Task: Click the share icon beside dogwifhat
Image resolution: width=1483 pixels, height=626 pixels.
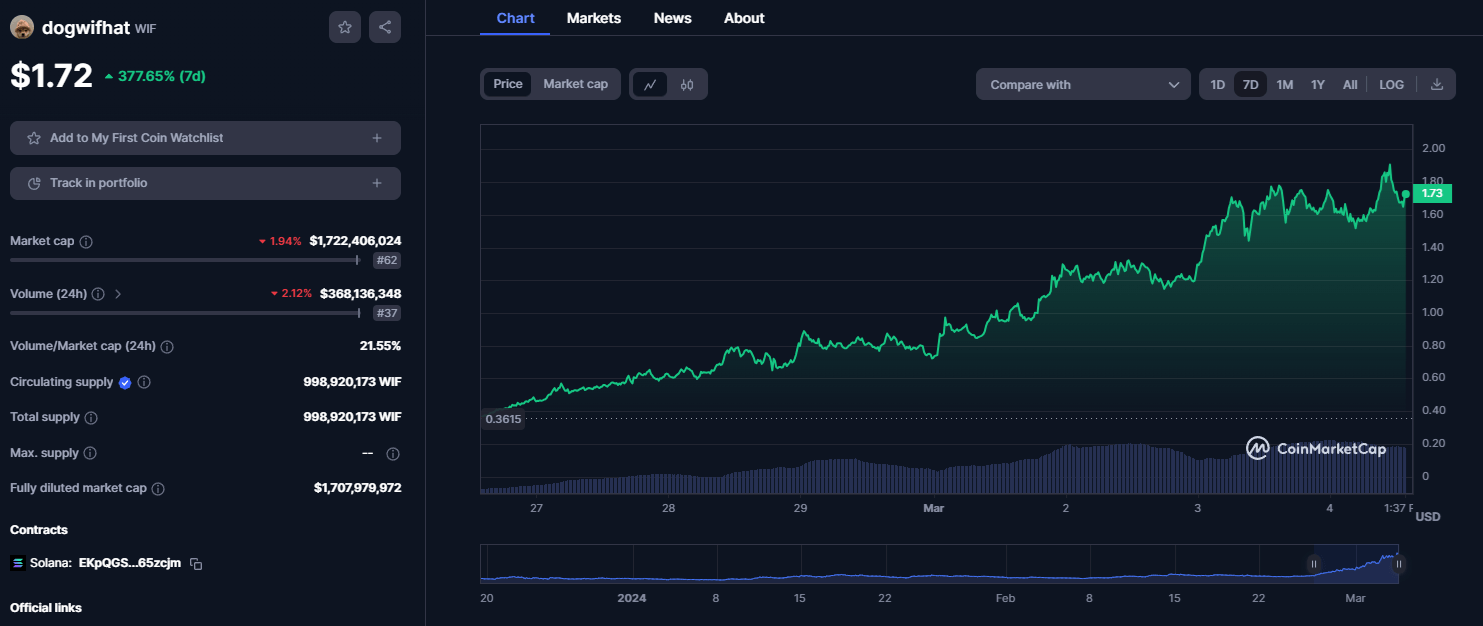Action: tap(385, 27)
